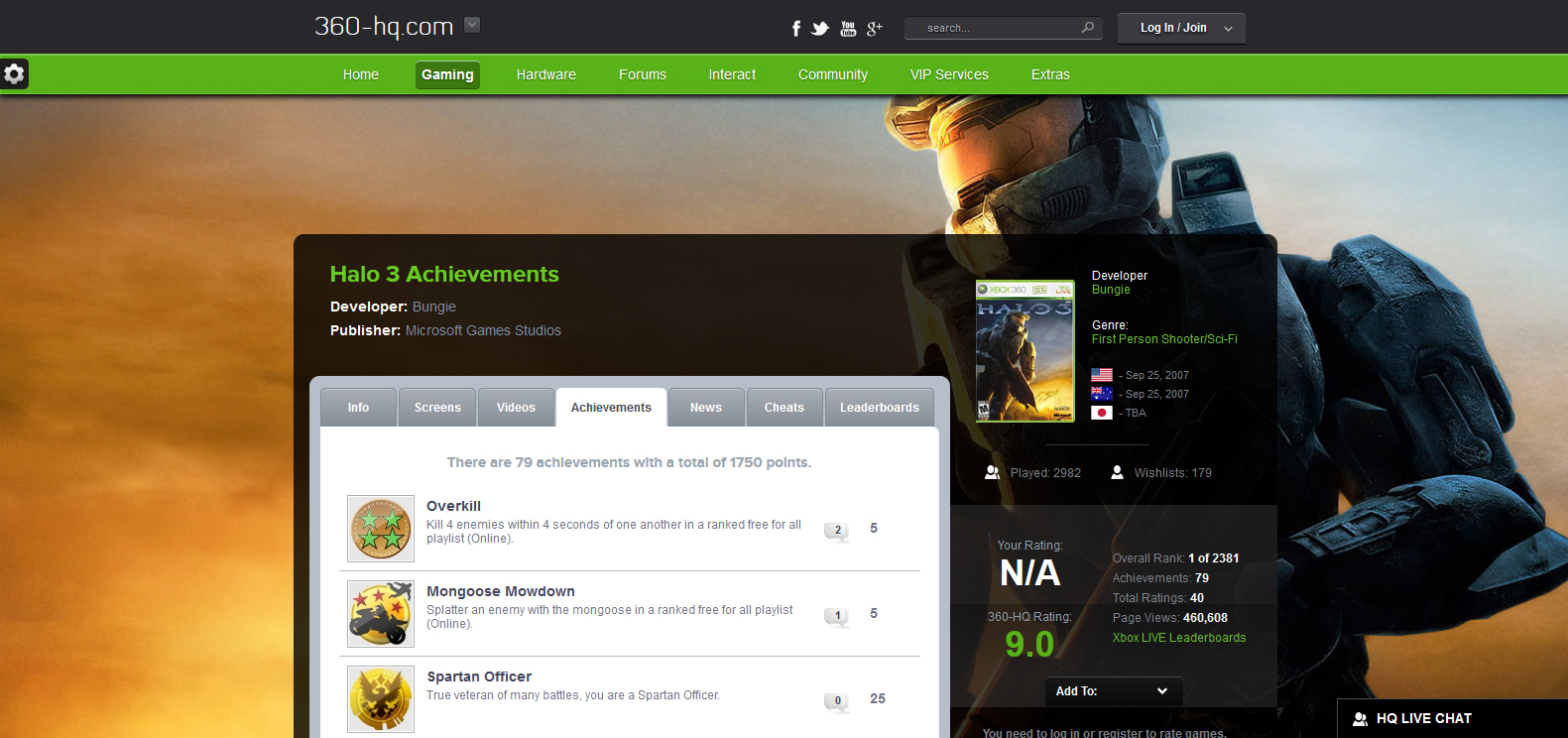Open the Community menu
1568x738 pixels.
tap(833, 74)
